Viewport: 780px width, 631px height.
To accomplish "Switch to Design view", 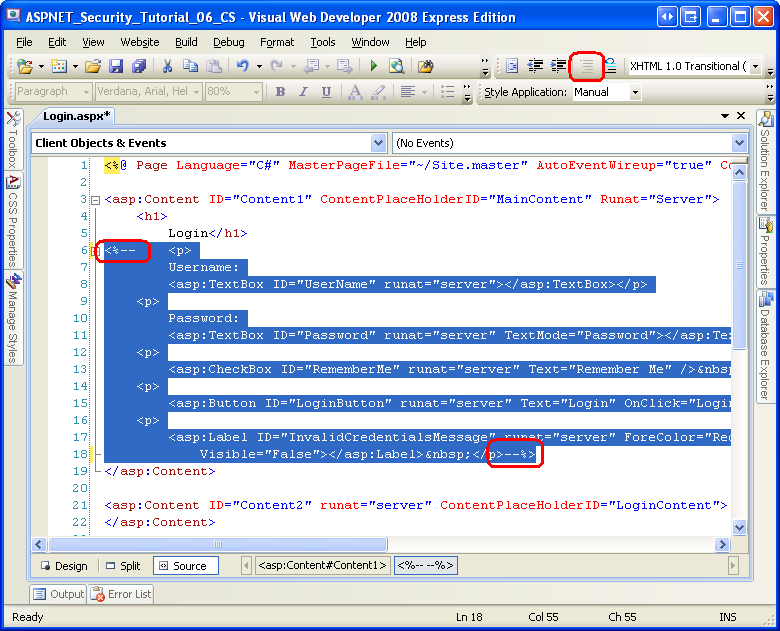I will [x=64, y=566].
